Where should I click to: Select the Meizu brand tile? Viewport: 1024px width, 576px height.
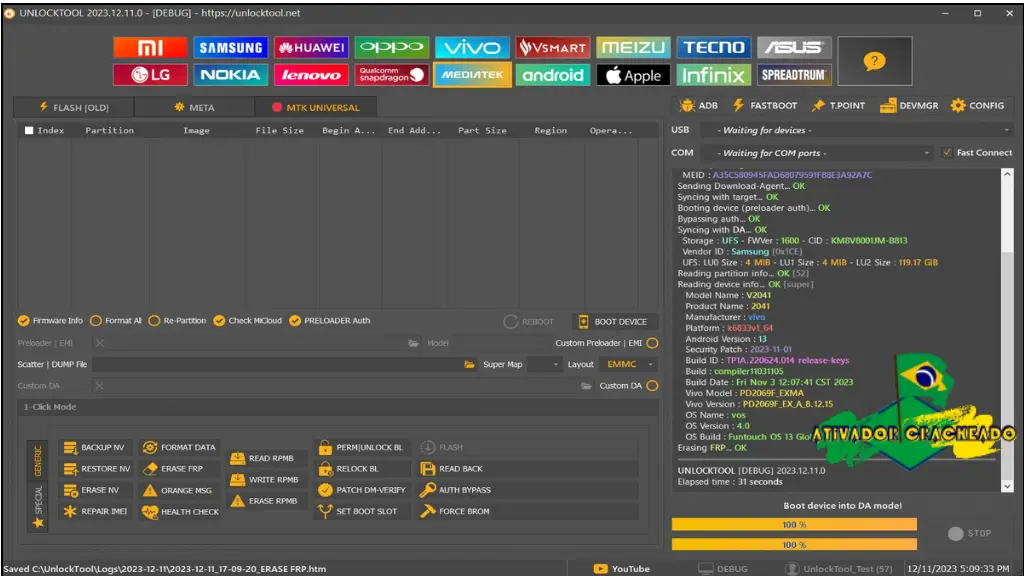(633, 48)
